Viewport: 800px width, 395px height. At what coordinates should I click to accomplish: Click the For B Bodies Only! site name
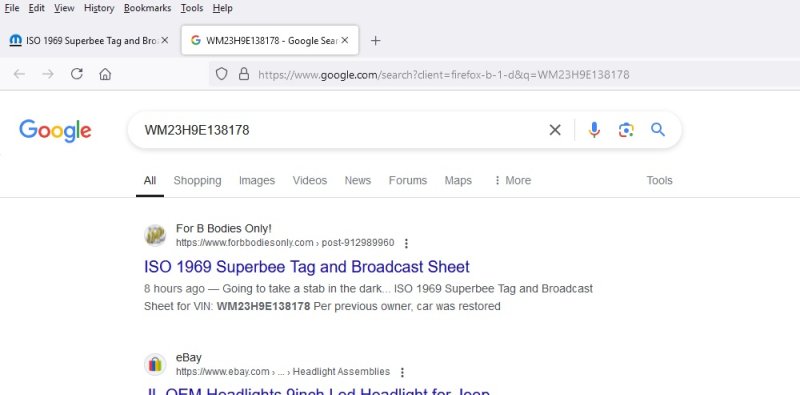[223, 228]
